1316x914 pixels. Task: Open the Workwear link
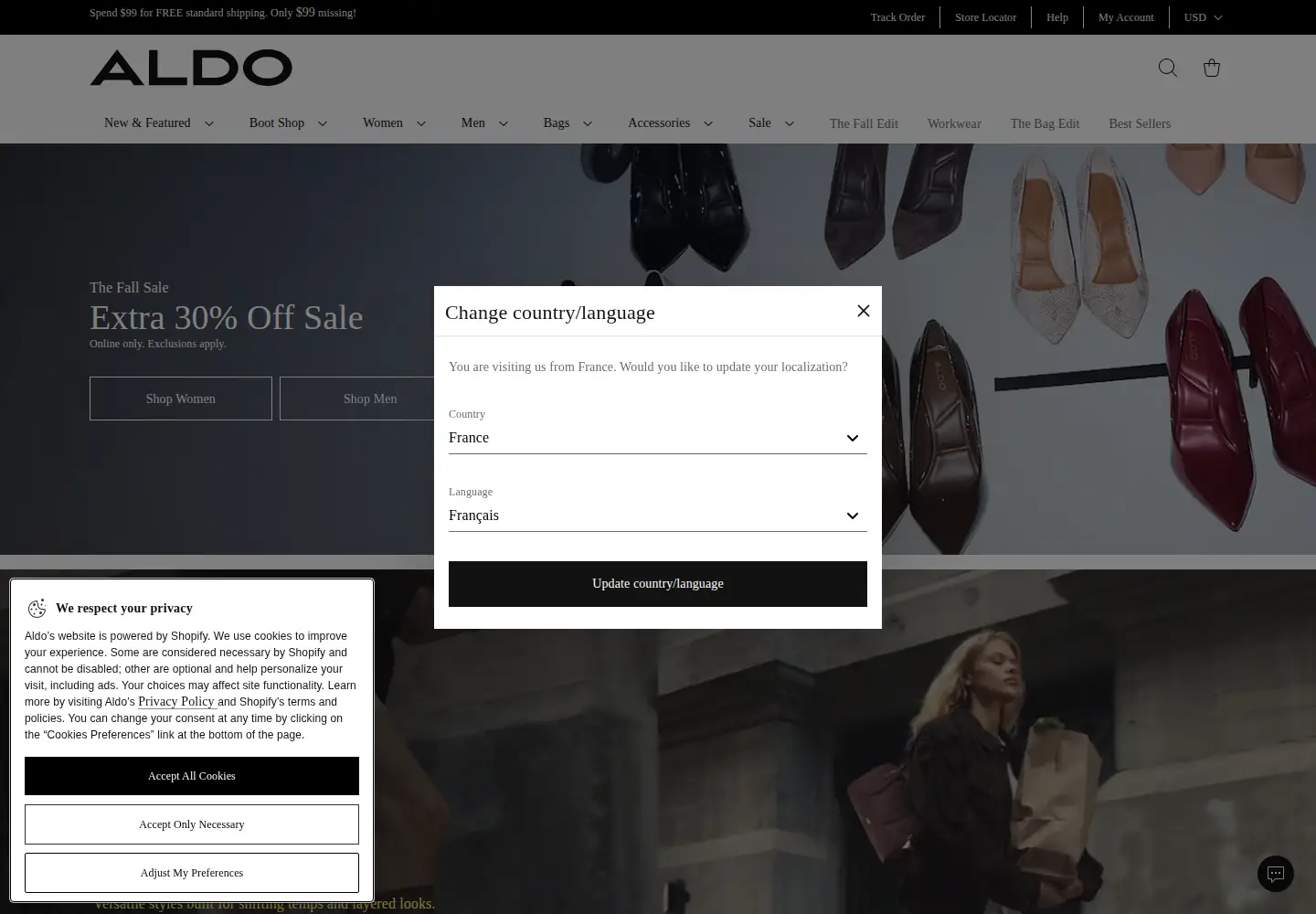pos(954,123)
